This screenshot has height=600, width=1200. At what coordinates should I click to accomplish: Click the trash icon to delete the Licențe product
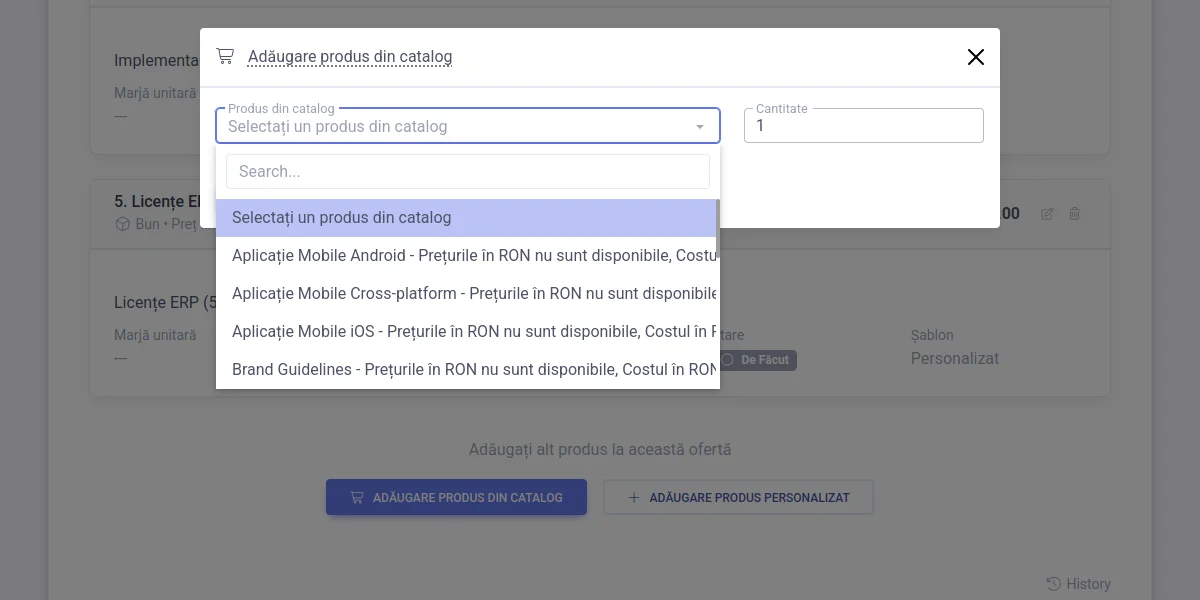tap(1074, 213)
